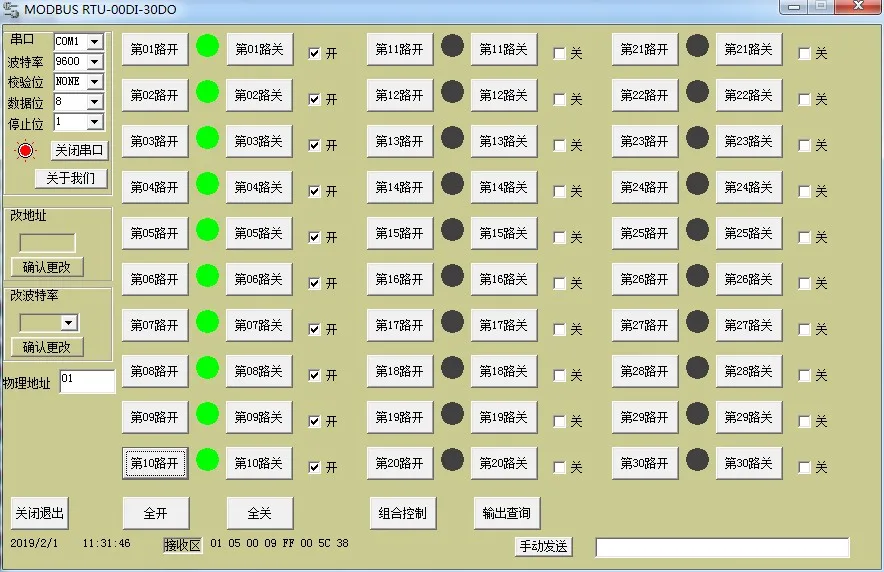The image size is (884, 572).
Task: Click the 全开 button
Action: 156,513
